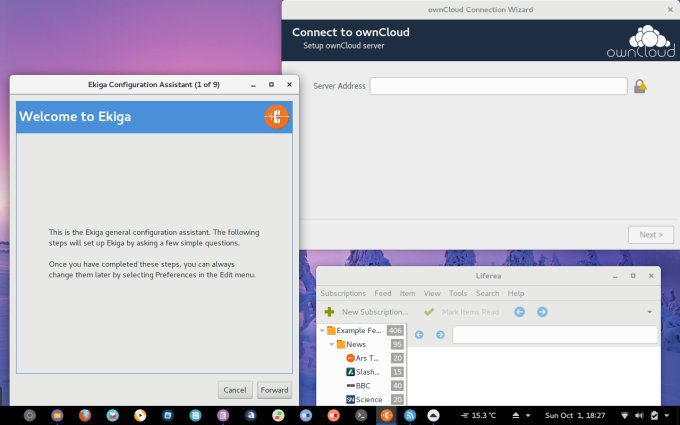Click the red round icon left of Terminal in panel
This screenshot has height=425, width=680.
[x=333, y=415]
